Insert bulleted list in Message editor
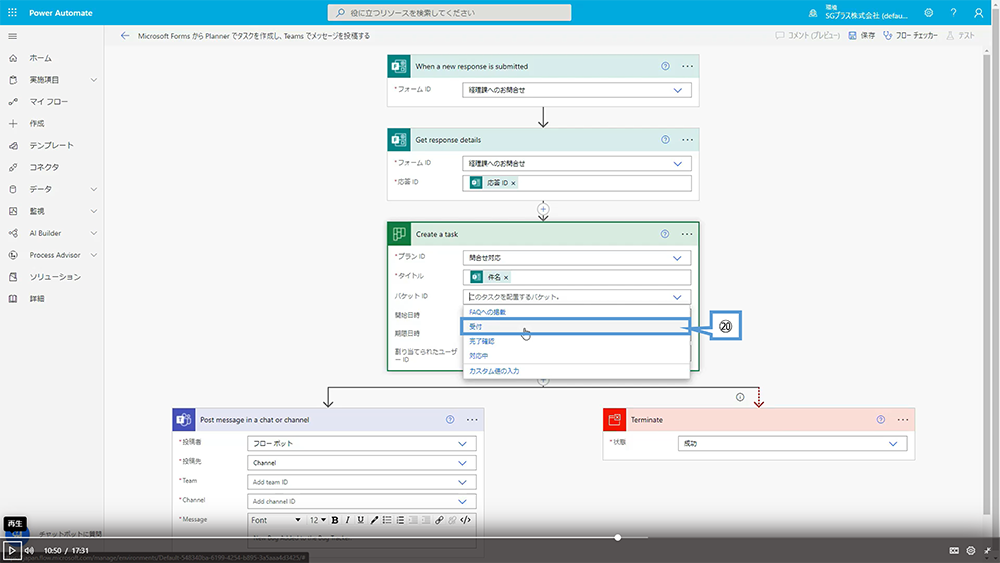 coord(387,520)
